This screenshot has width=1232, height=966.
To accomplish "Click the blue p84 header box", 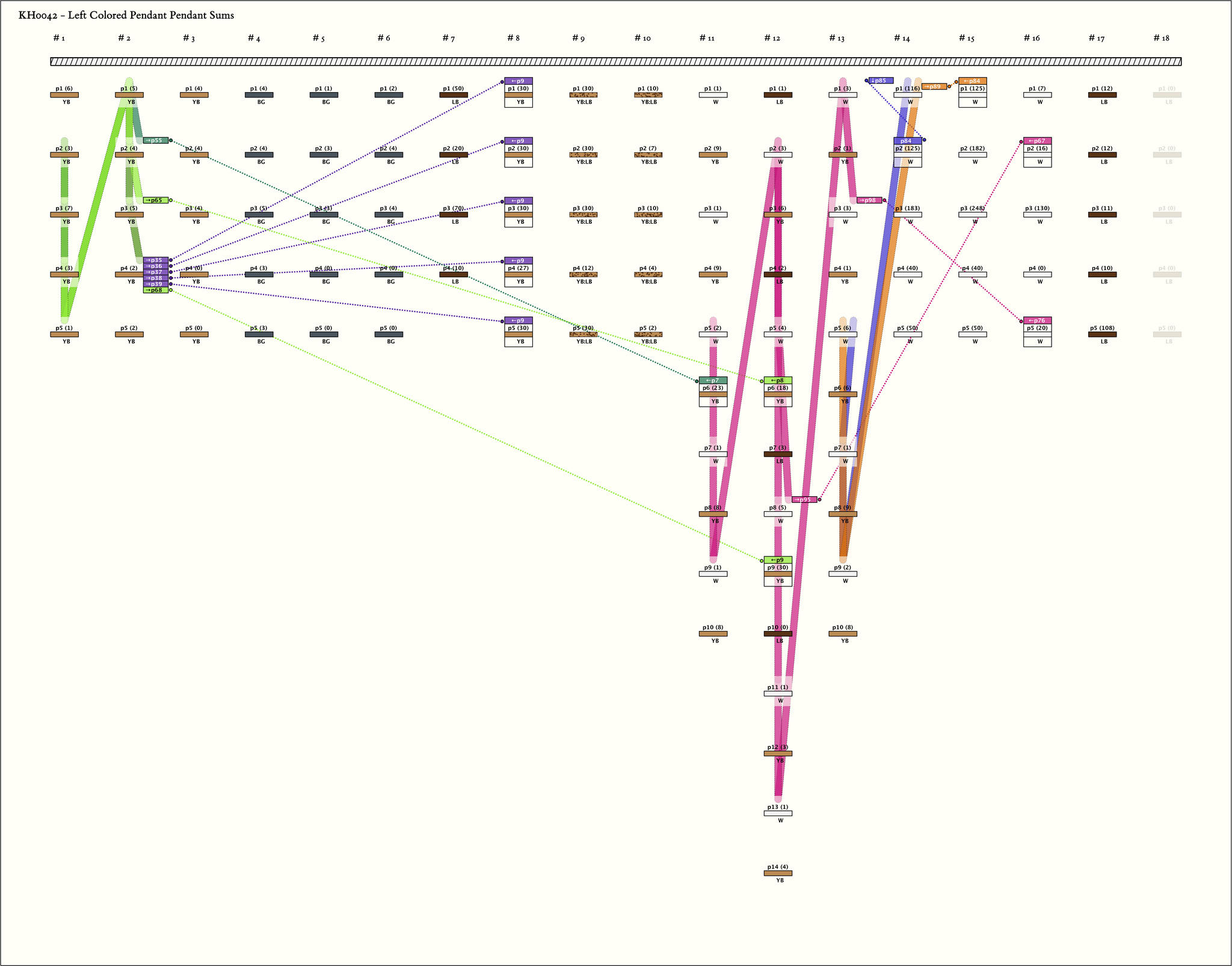I will coord(907,141).
